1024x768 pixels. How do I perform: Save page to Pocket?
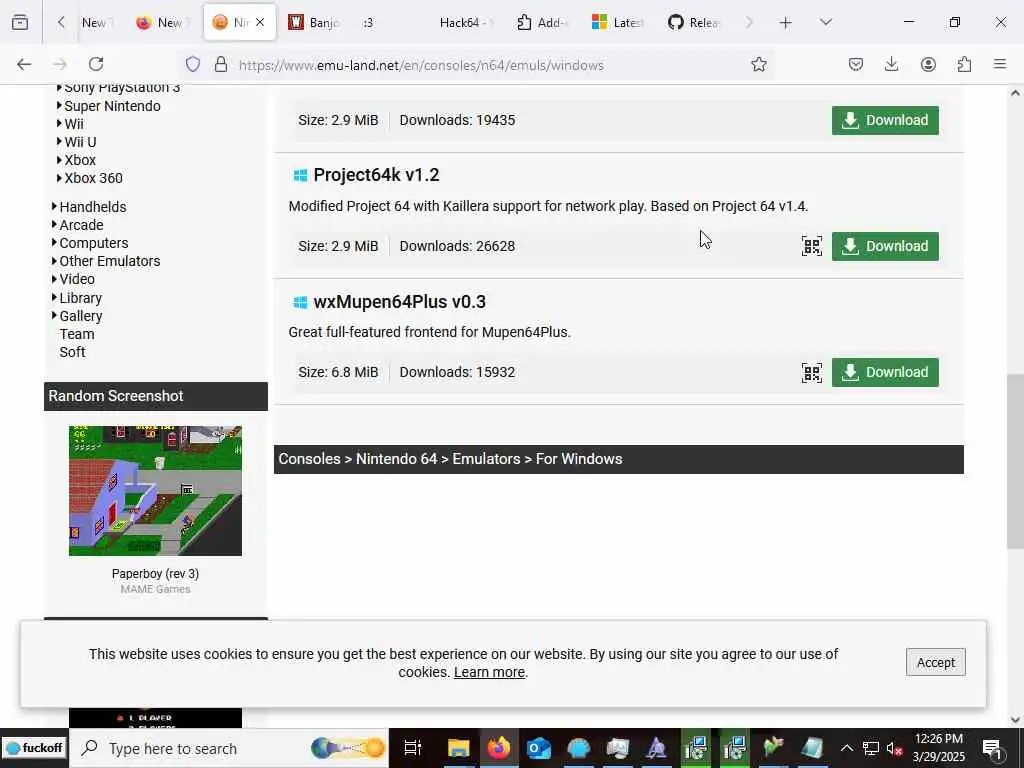pyautogui.click(x=856, y=64)
